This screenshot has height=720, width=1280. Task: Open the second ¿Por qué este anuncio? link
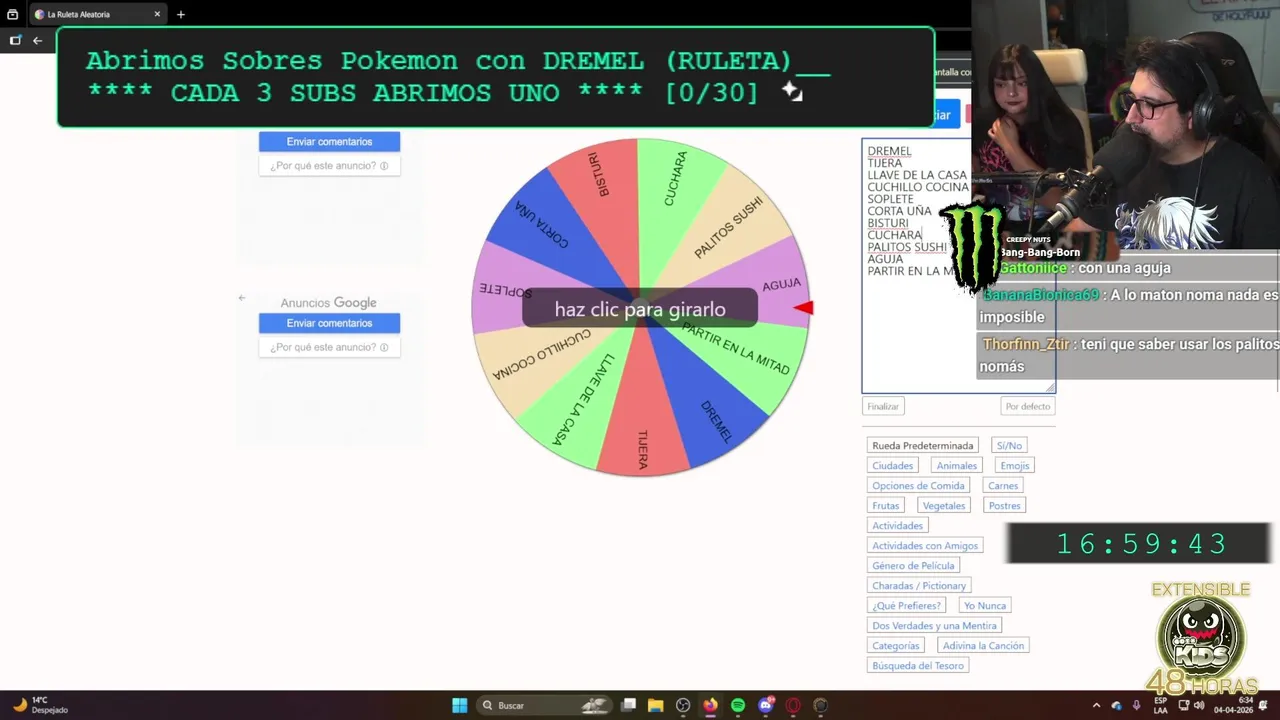coord(329,347)
